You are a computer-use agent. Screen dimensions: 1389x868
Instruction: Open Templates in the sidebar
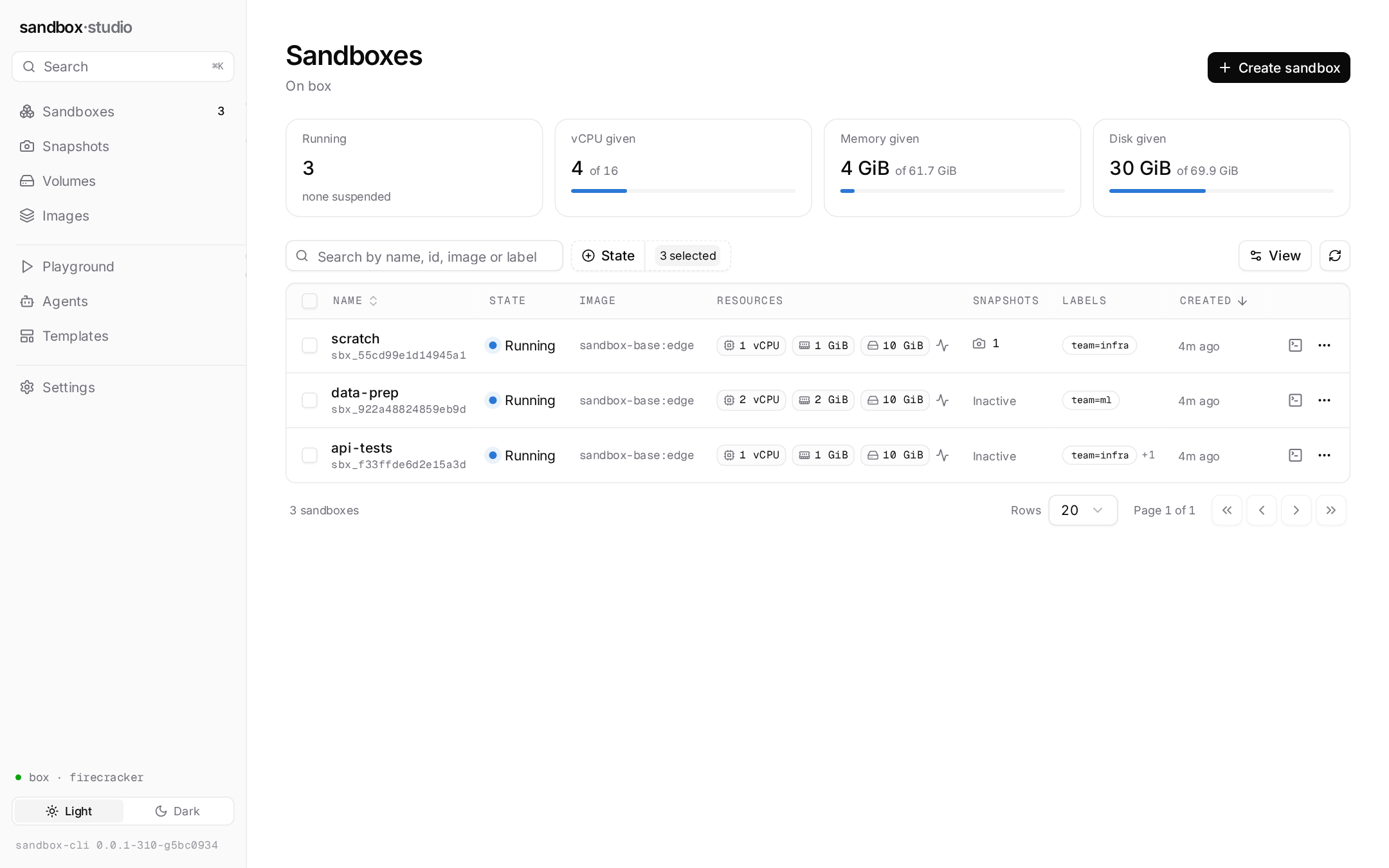coord(122,336)
